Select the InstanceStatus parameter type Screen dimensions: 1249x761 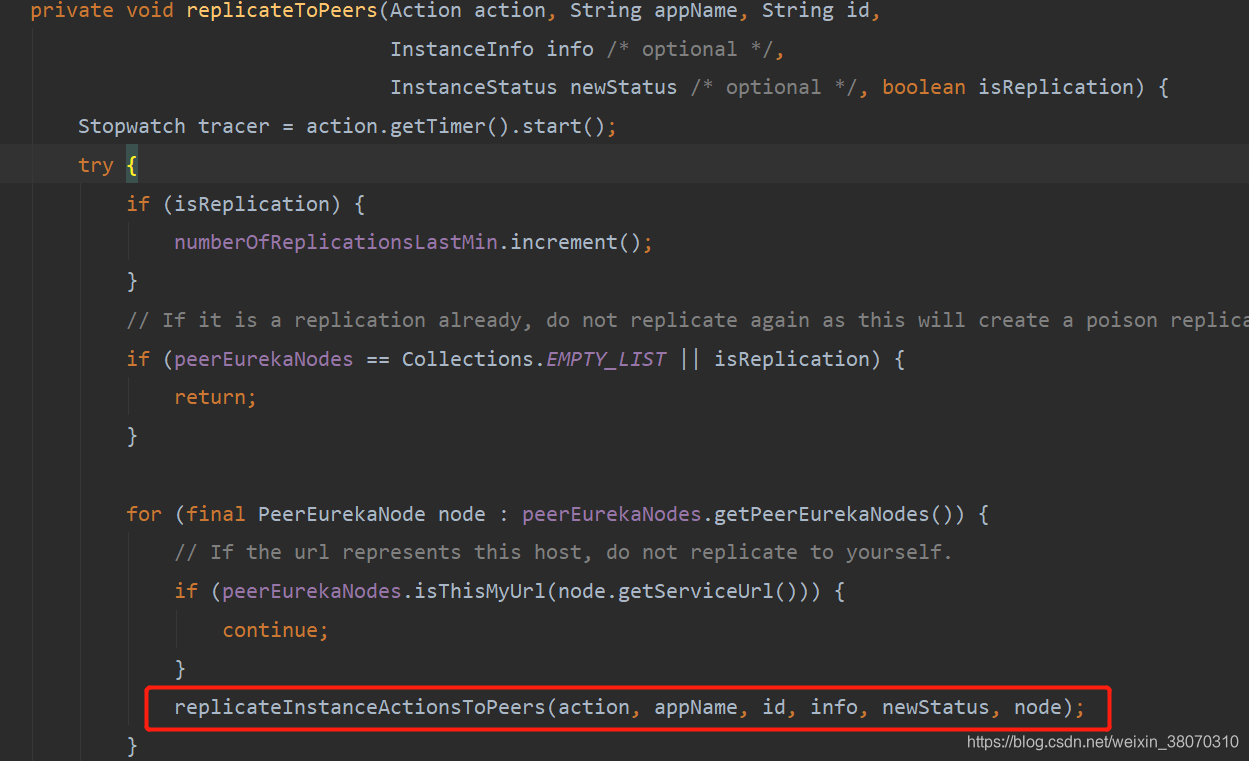[x=474, y=87]
